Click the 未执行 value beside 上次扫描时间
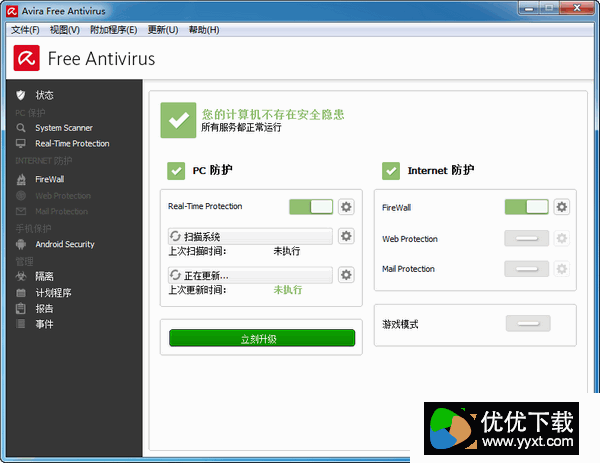600x463 pixels. (287, 251)
